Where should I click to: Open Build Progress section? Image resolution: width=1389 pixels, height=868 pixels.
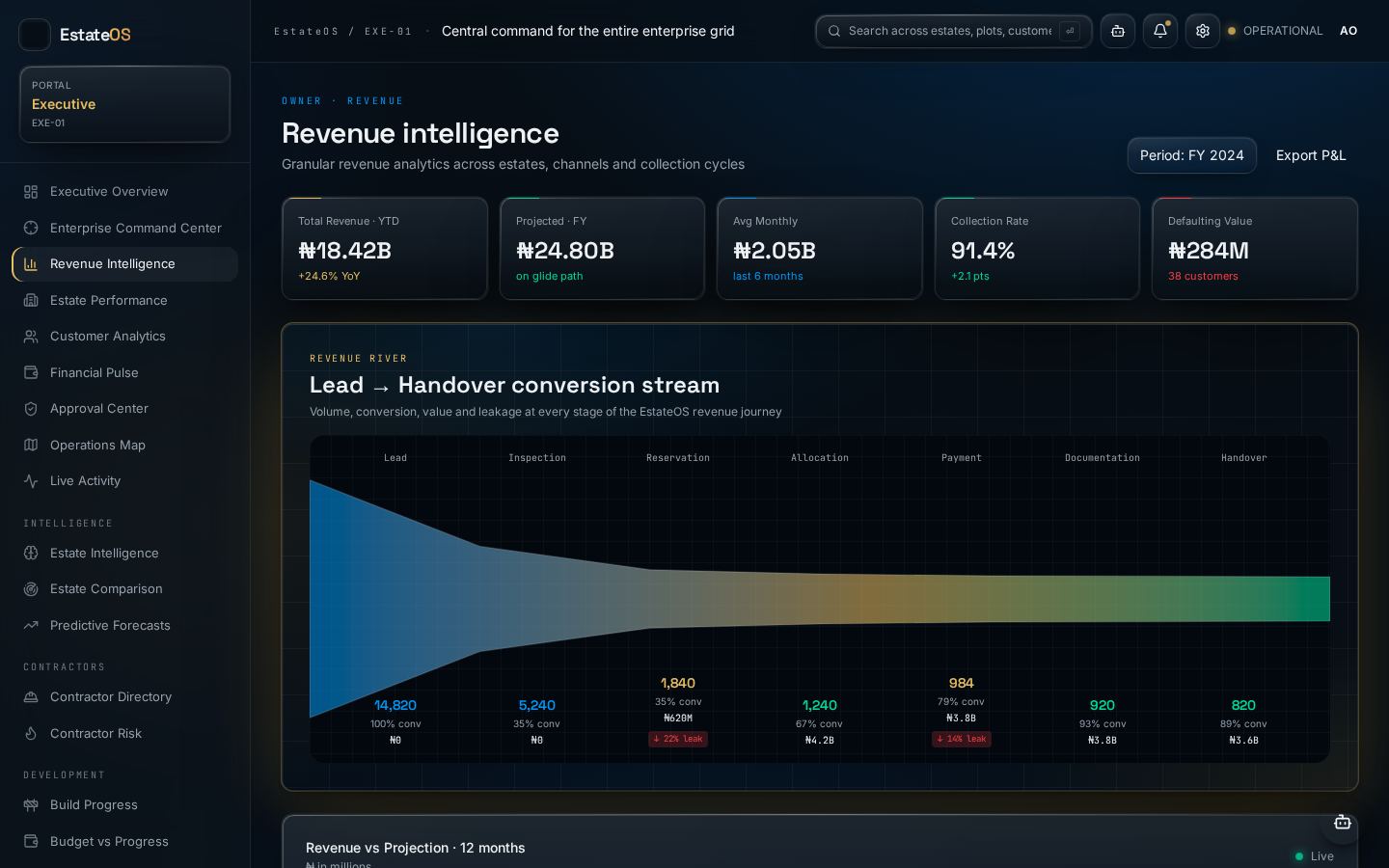pos(125,805)
